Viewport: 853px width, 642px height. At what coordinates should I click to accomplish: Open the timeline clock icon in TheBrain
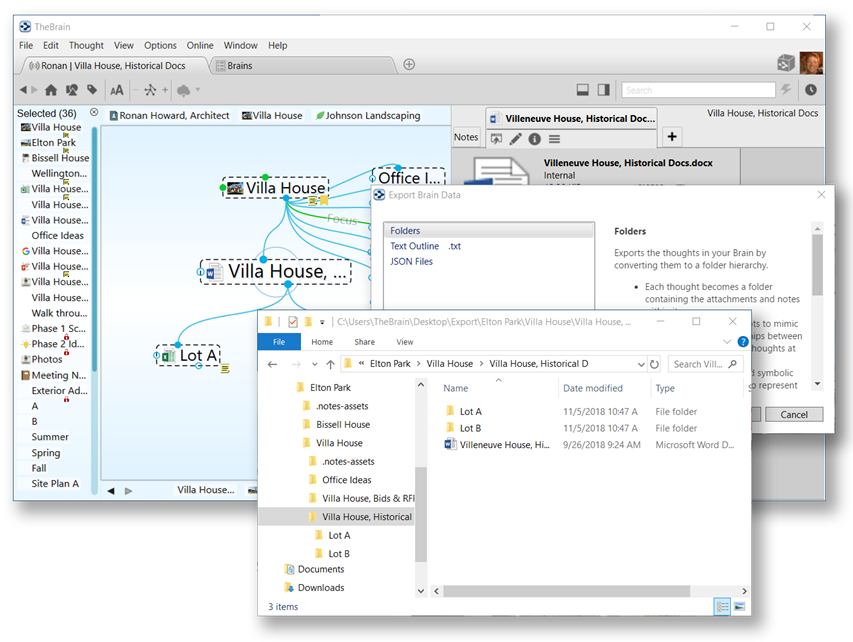[x=811, y=90]
